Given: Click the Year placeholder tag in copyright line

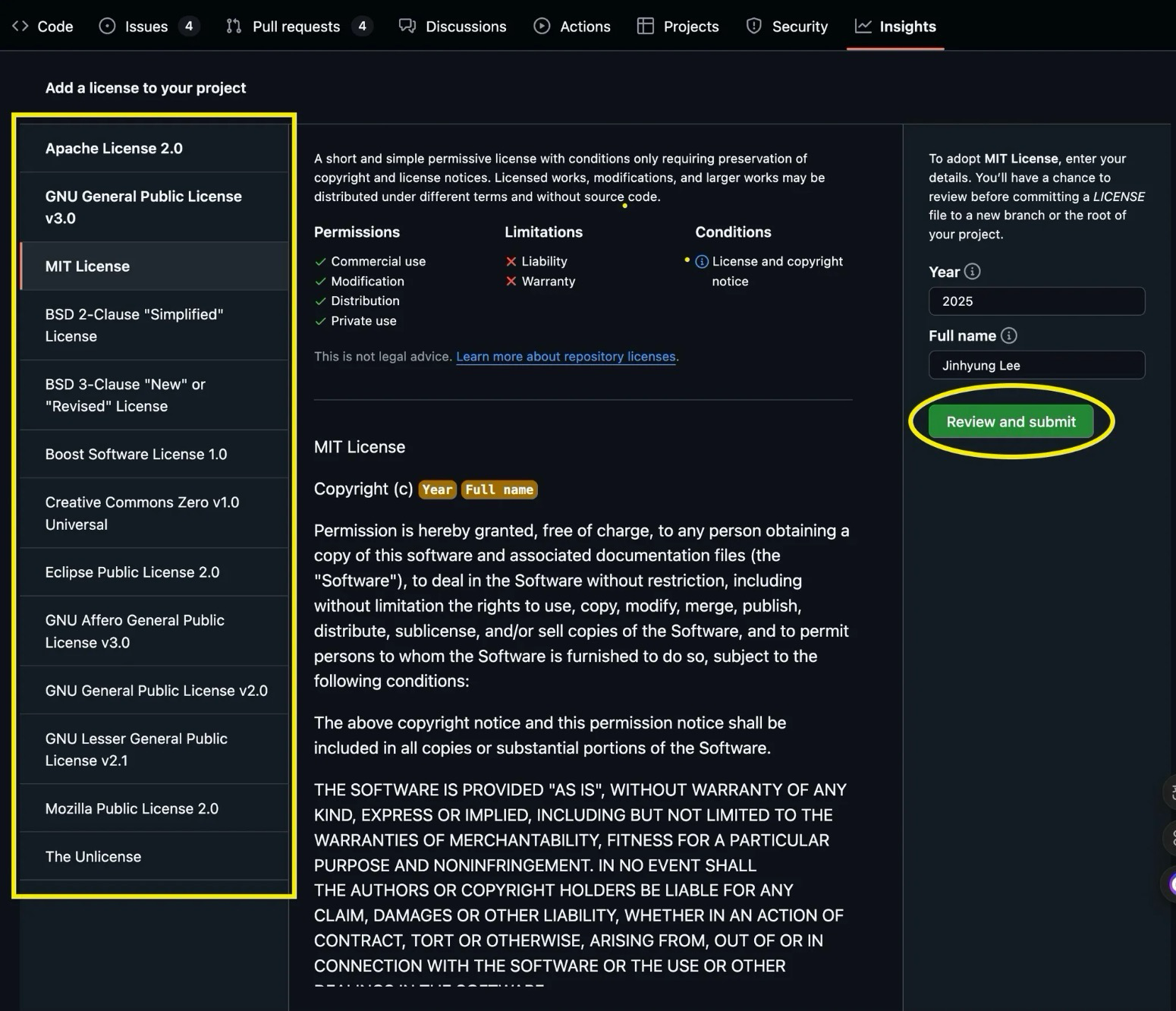Looking at the screenshot, I should 437,490.
